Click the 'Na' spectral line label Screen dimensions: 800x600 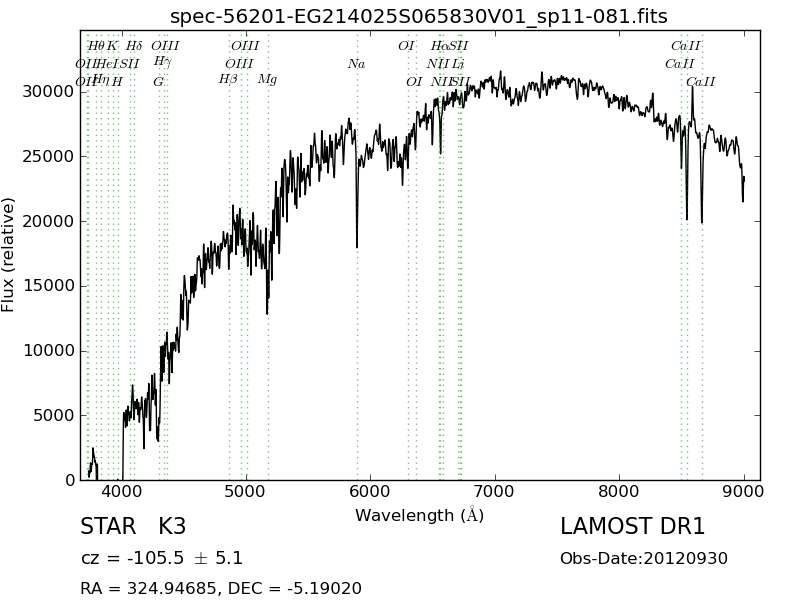tap(356, 64)
